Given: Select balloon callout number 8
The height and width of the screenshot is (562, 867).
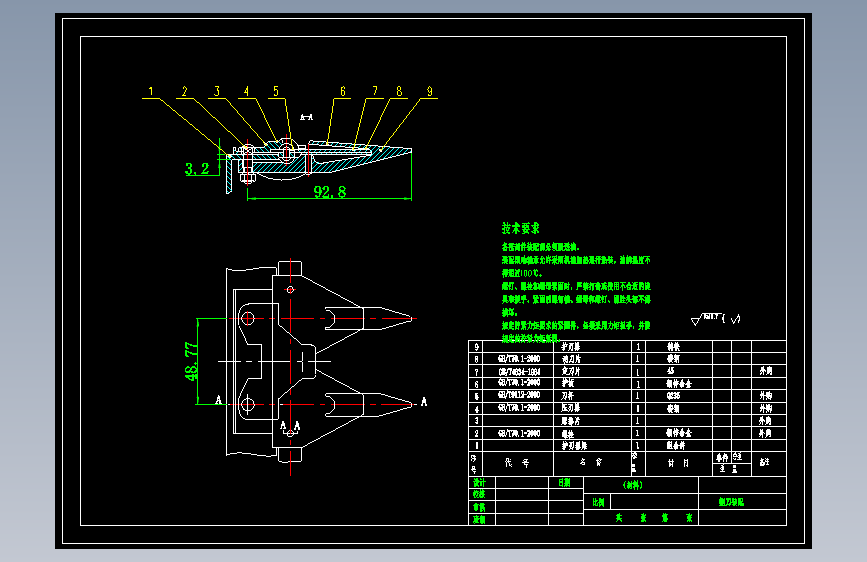Looking at the screenshot, I should point(399,91).
